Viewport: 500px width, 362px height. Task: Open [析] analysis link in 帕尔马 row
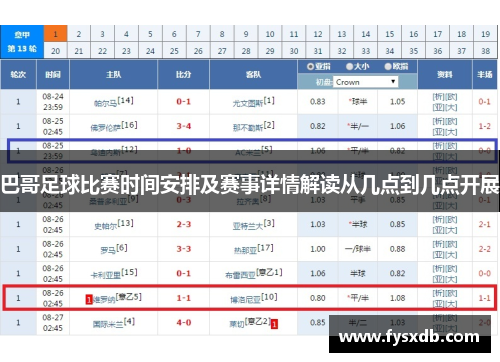tap(438, 97)
